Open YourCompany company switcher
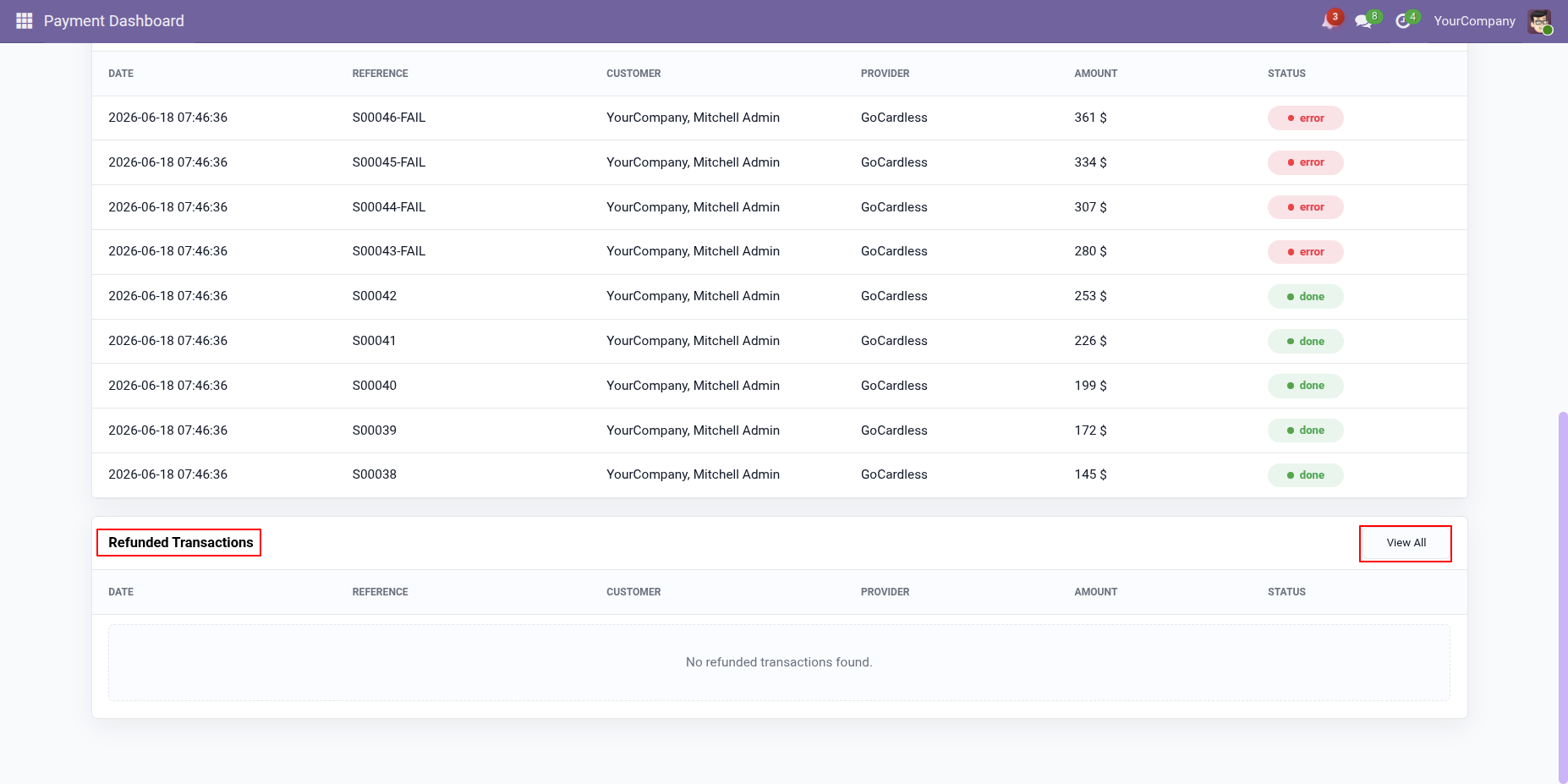Viewport: 1568px width, 784px height. pos(1474,21)
